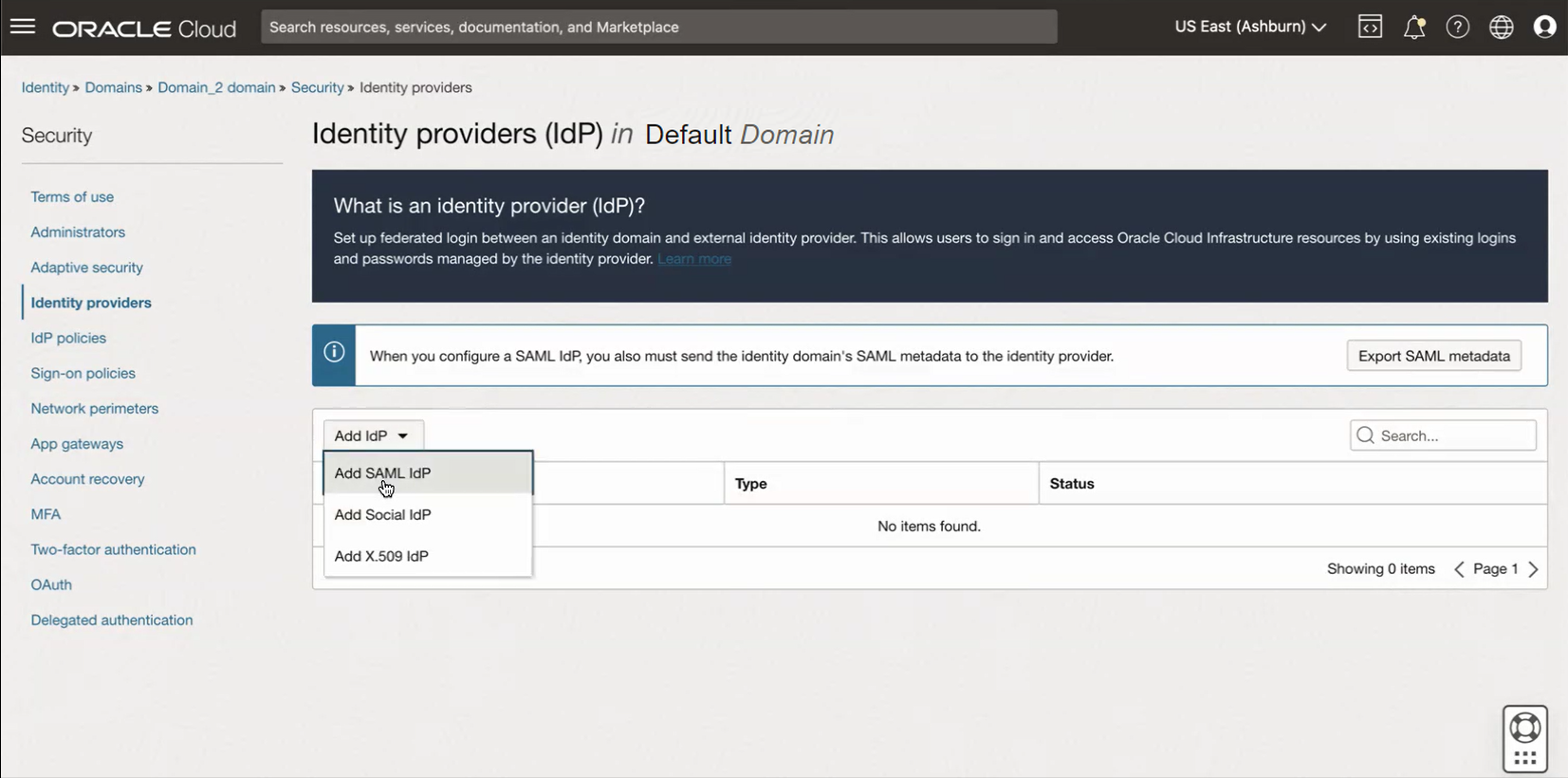The height and width of the screenshot is (778, 1568).
Task: Open the language globe icon
Action: 1502,27
